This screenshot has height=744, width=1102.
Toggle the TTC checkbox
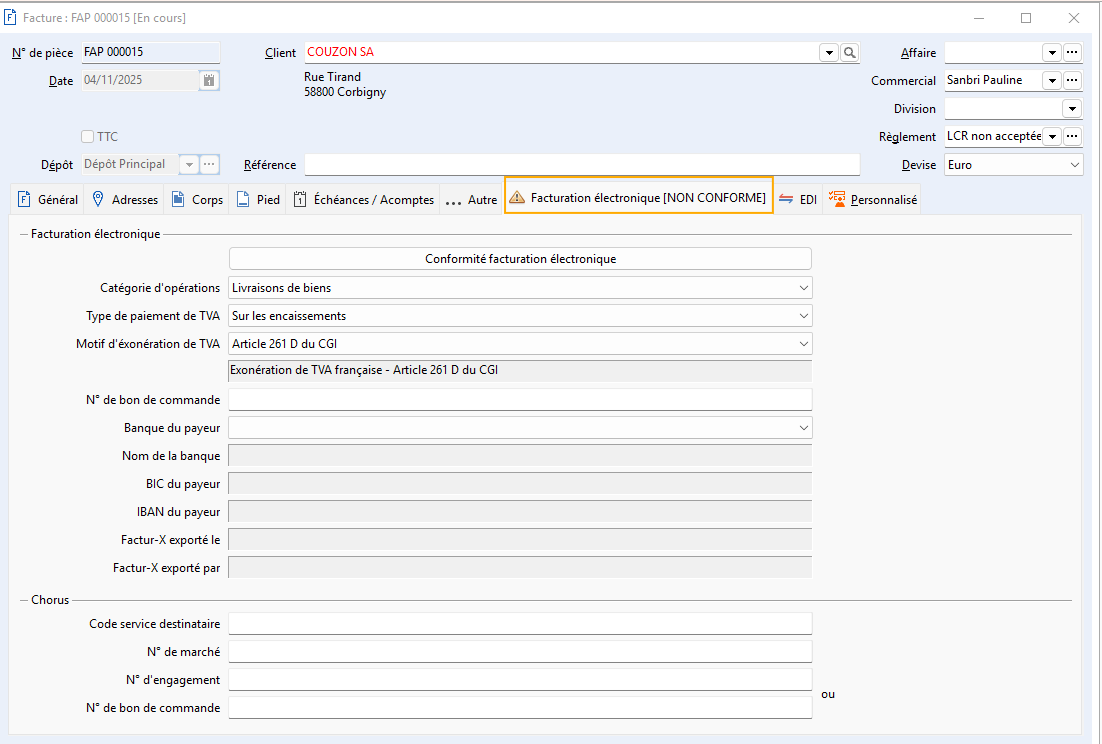click(88, 136)
